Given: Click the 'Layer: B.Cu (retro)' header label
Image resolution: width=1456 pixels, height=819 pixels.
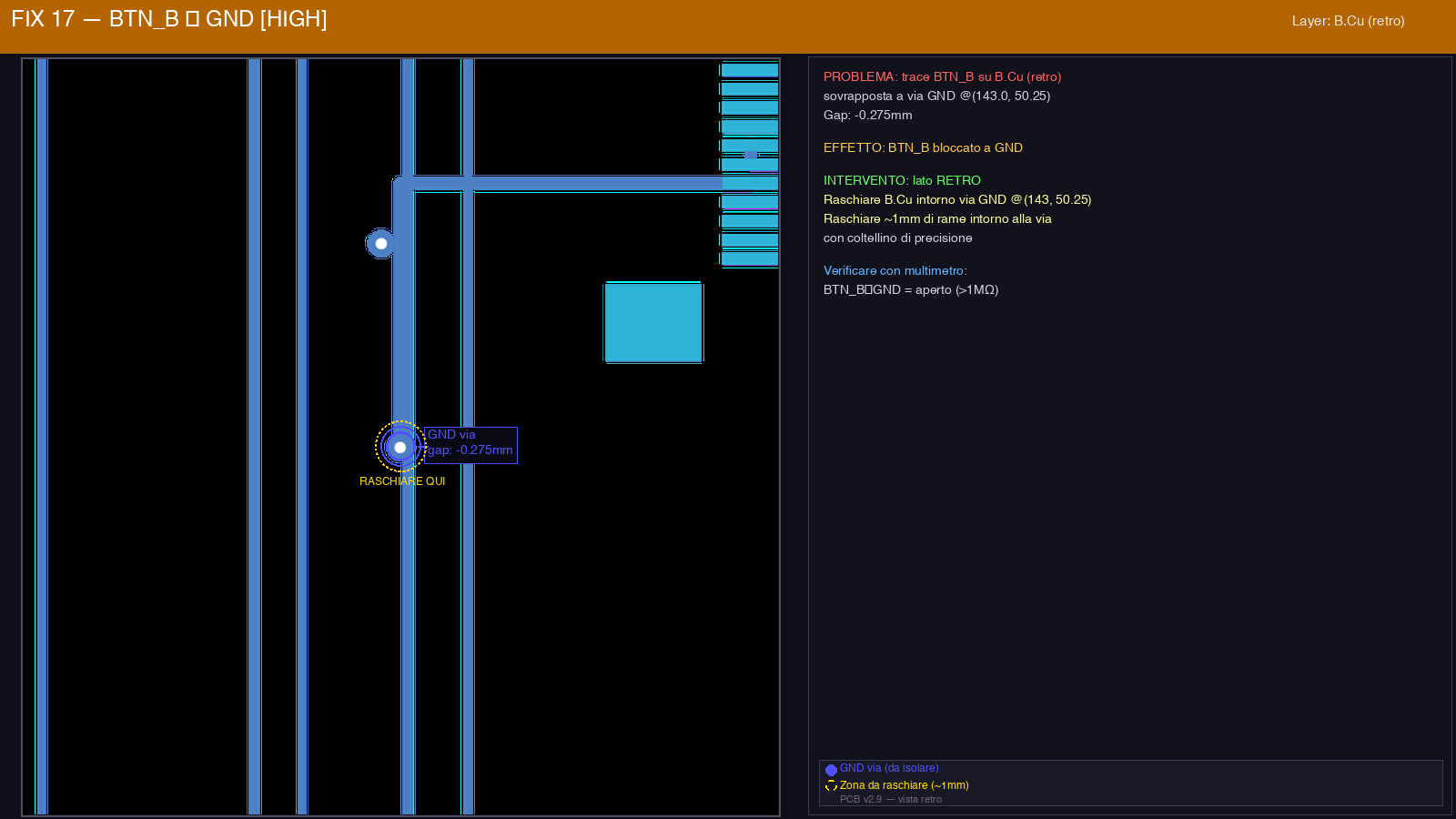Looking at the screenshot, I should [x=1348, y=21].
